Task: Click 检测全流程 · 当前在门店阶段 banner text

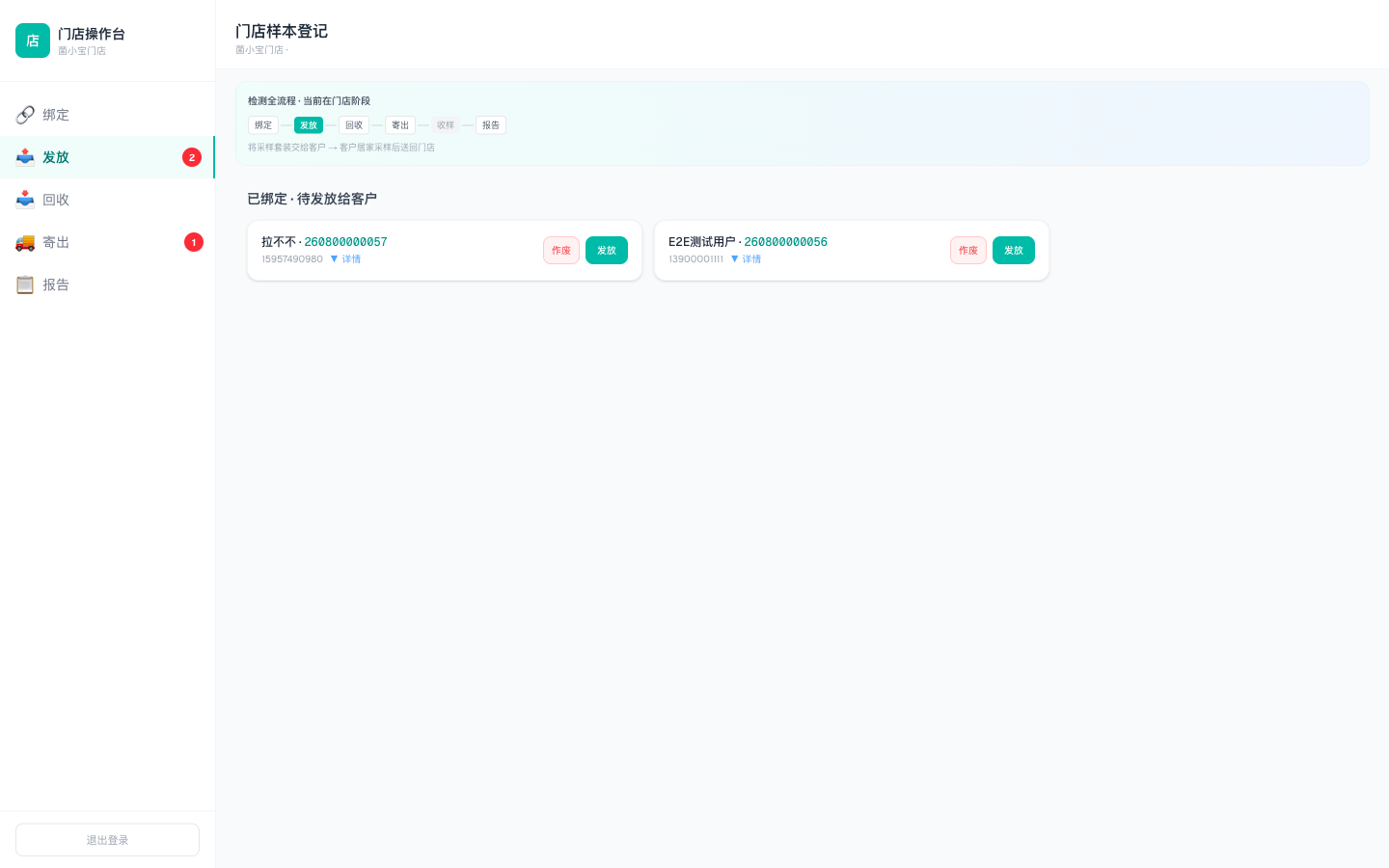Action: (x=309, y=101)
